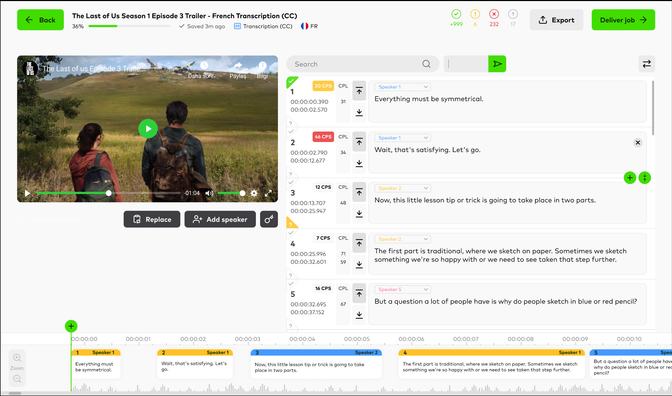The image size is (672, 396).
Task: Click the green plus above timeline playhead
Action: point(71,326)
